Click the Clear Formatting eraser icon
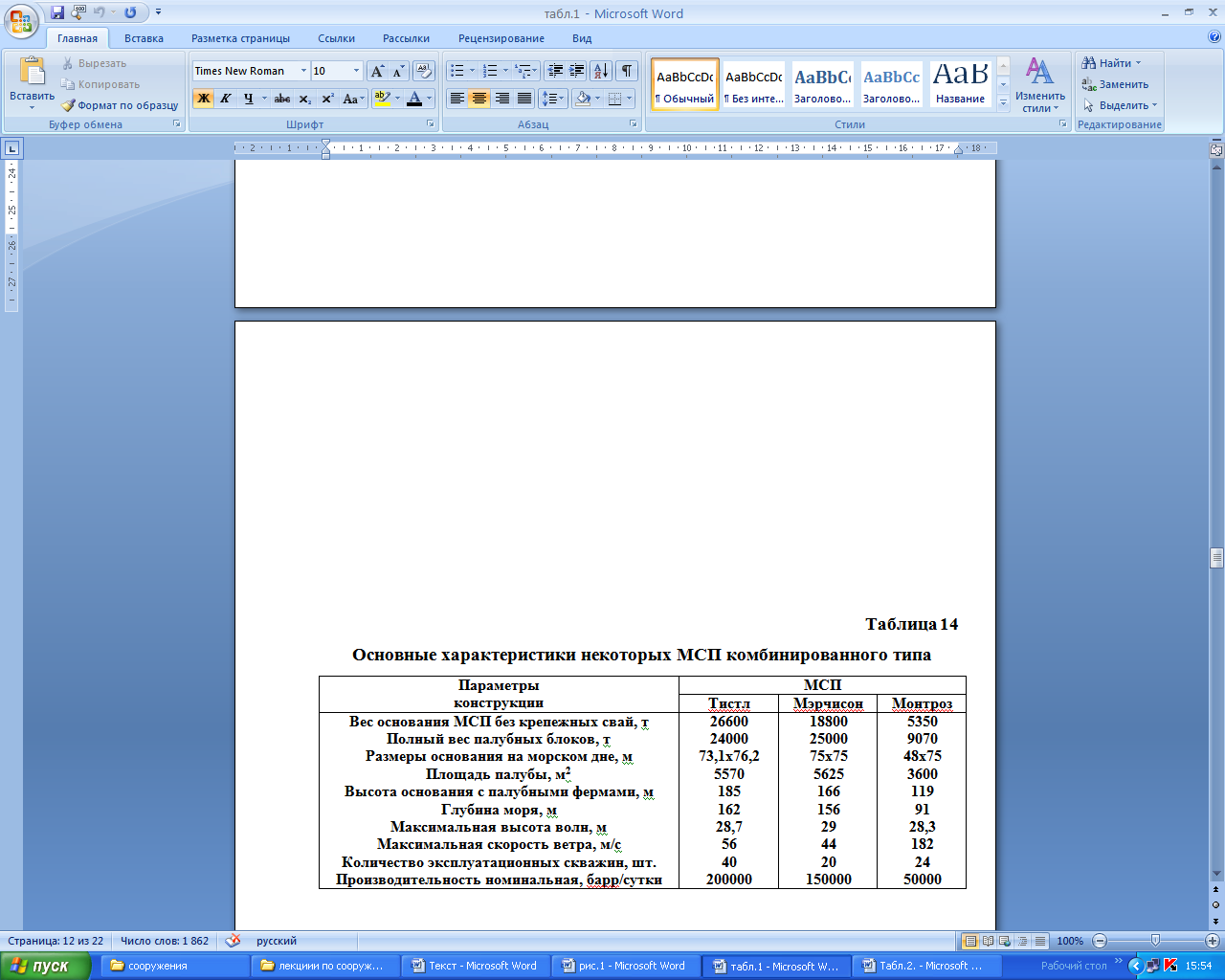Image resolution: width=1225 pixels, height=980 pixels. [x=424, y=72]
